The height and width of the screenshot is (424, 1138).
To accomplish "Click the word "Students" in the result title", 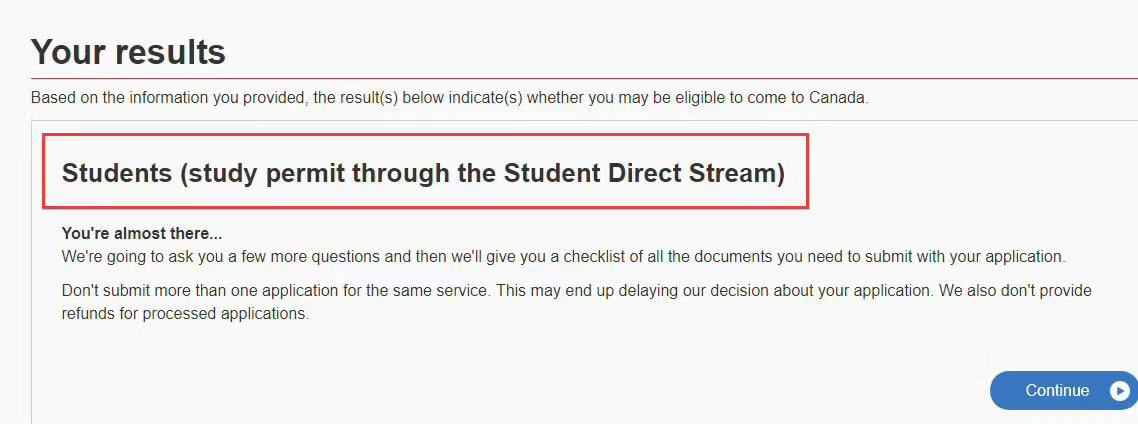I will pos(117,174).
